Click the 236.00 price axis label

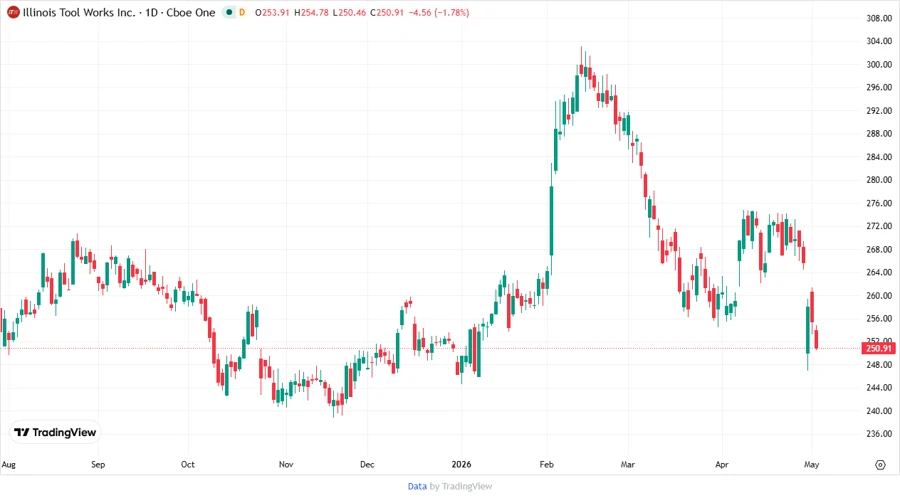pyautogui.click(x=879, y=434)
